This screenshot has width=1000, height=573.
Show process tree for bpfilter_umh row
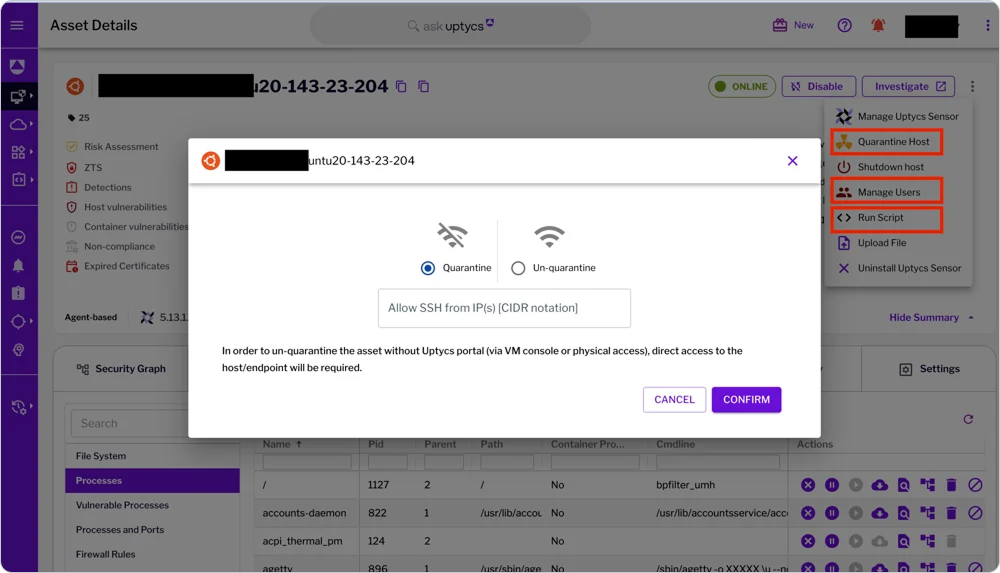(927, 485)
